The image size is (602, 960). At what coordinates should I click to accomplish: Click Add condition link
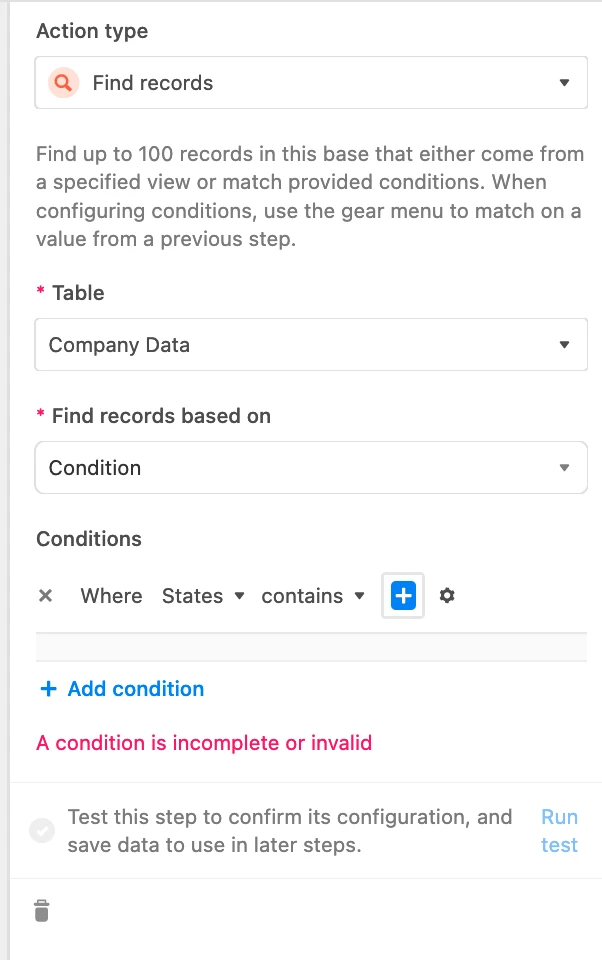135,689
